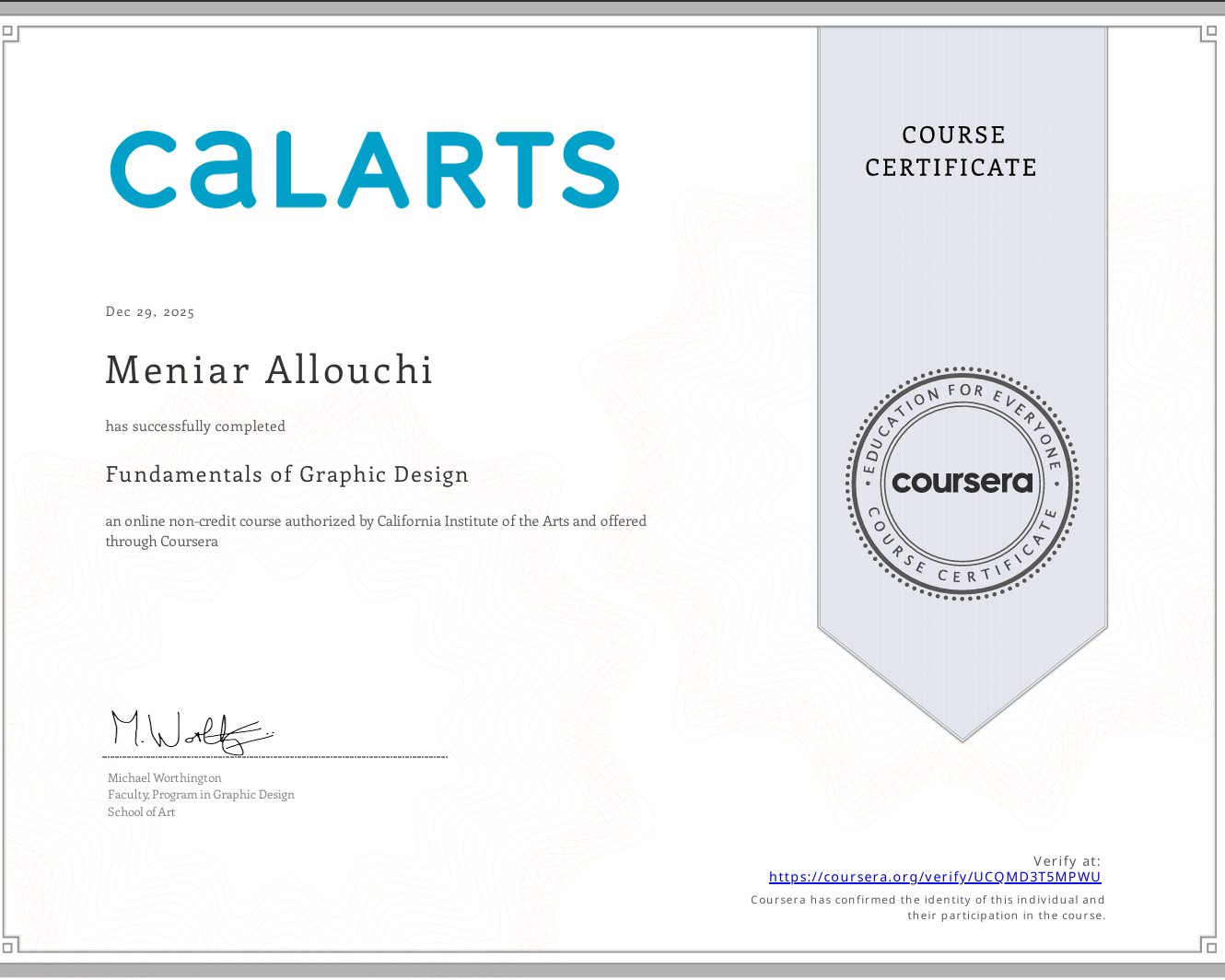The width and height of the screenshot is (1225, 980).
Task: Click the dotted signature line
Action: 274,757
